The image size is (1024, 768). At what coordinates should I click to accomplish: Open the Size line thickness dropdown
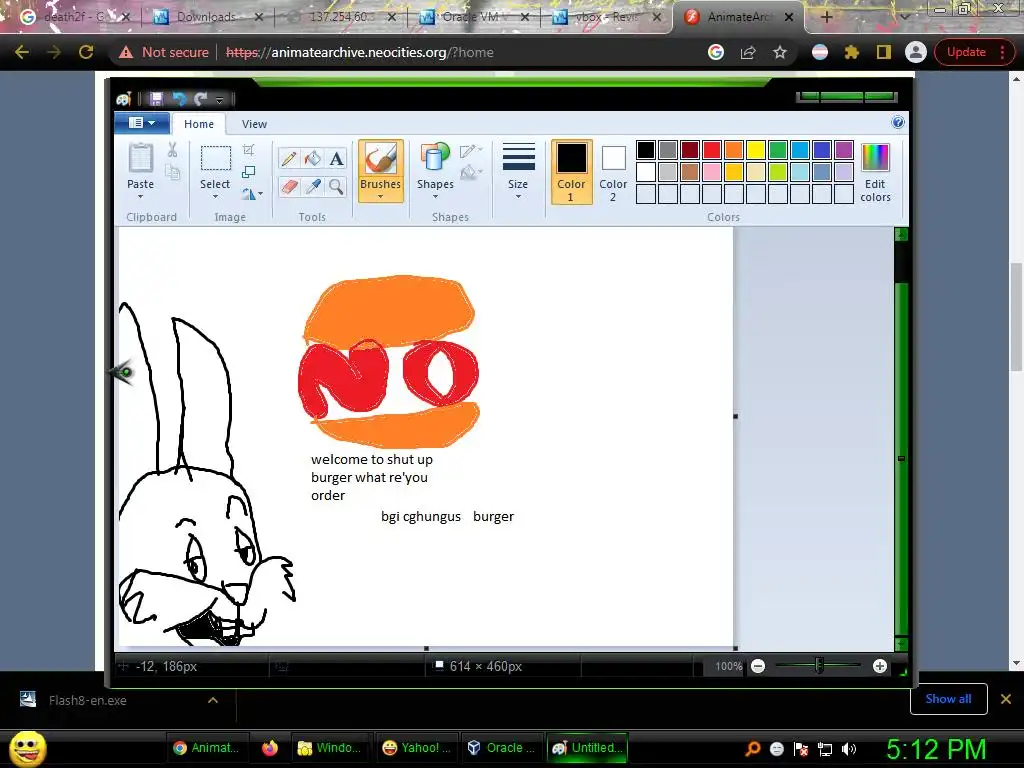click(519, 171)
